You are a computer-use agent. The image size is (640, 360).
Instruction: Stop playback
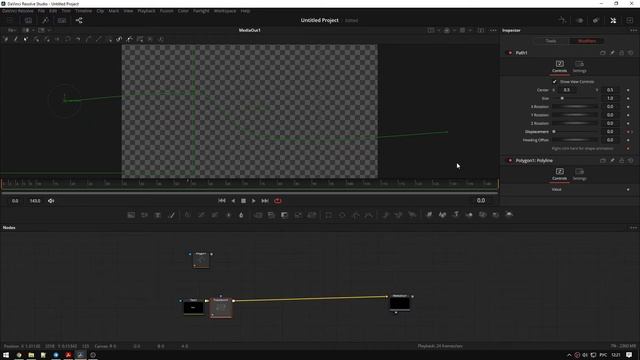(243, 201)
